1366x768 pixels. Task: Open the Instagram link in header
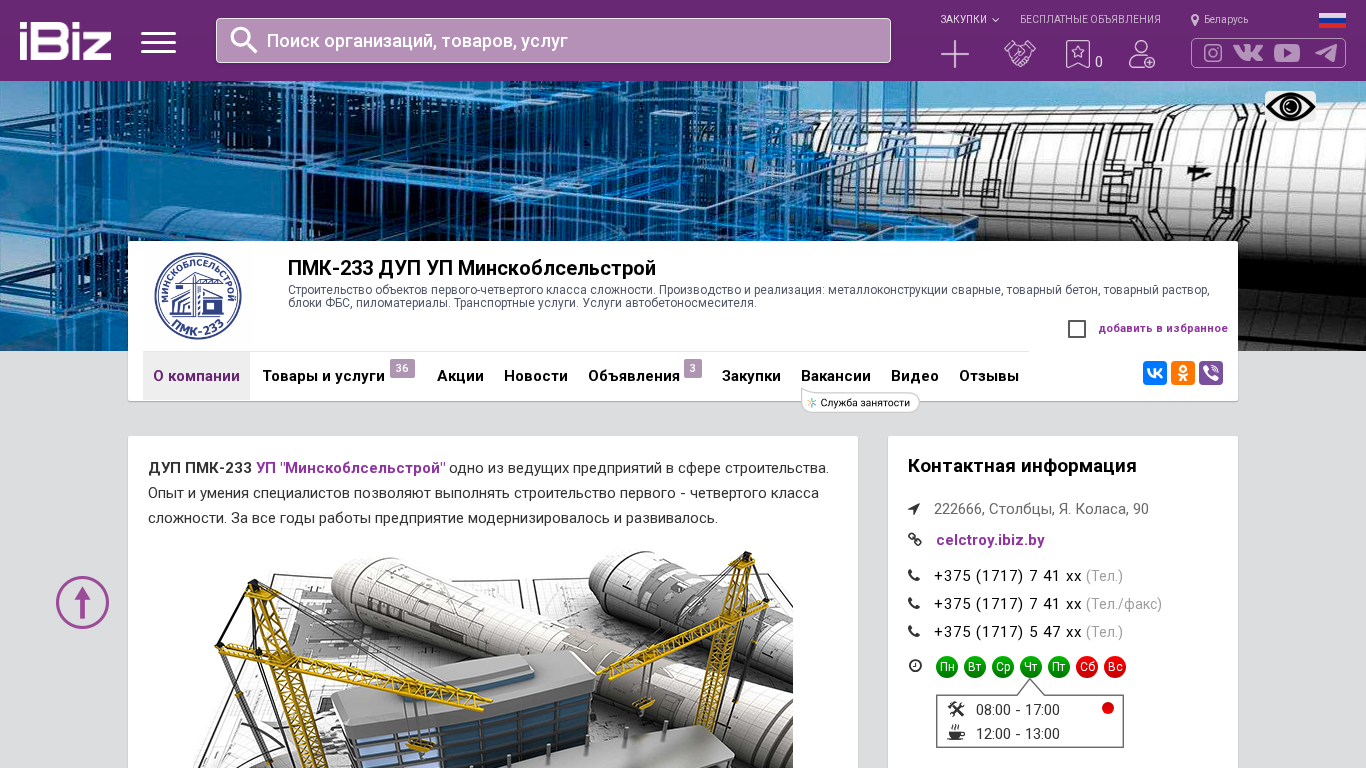[1213, 53]
